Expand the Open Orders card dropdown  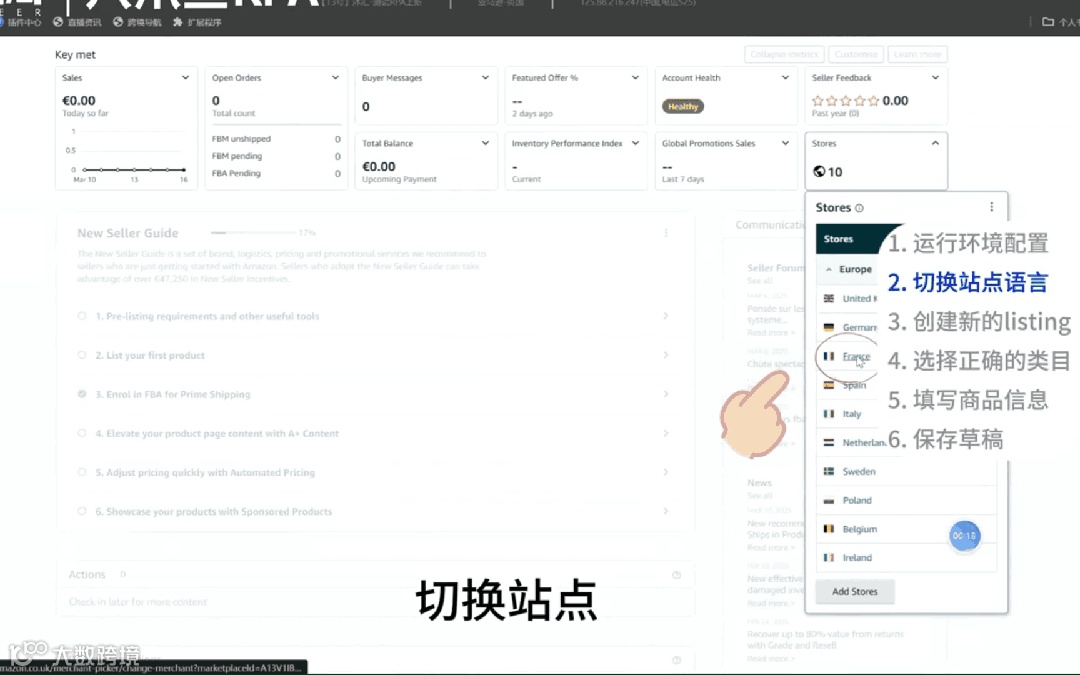click(335, 78)
